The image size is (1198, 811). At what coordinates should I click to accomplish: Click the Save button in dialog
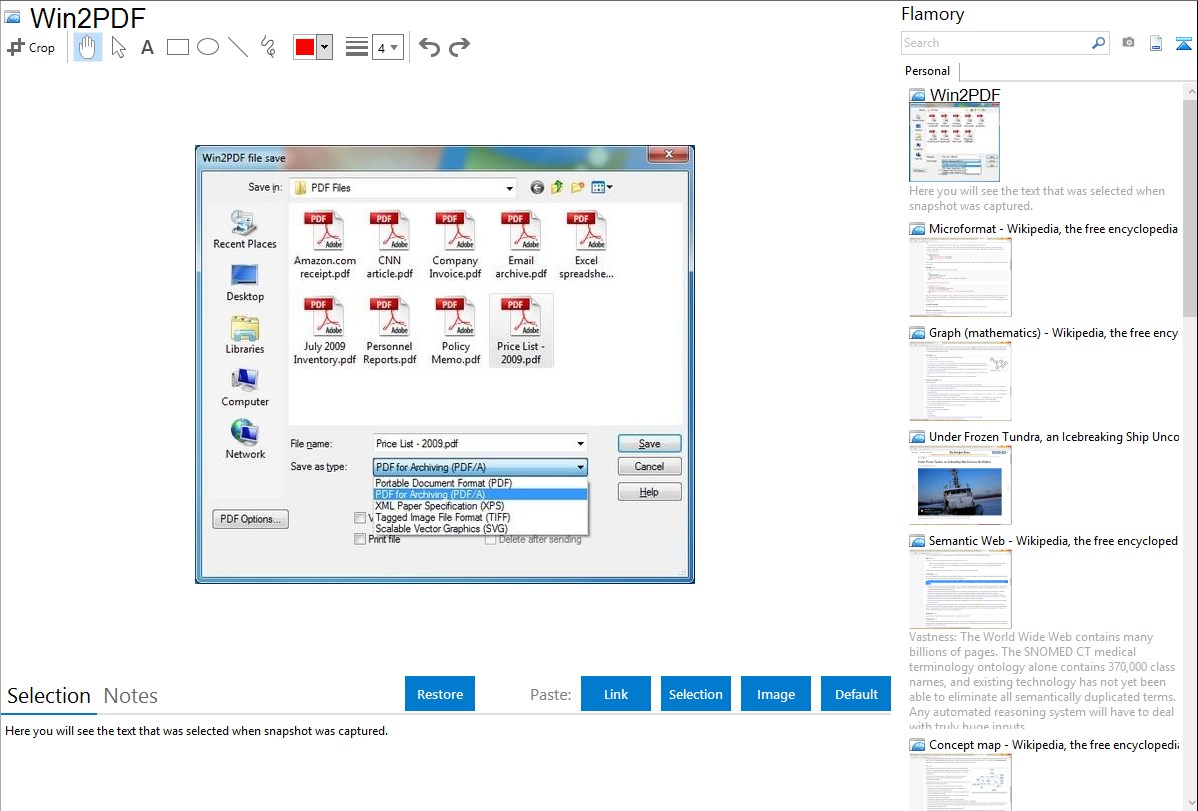(x=649, y=443)
